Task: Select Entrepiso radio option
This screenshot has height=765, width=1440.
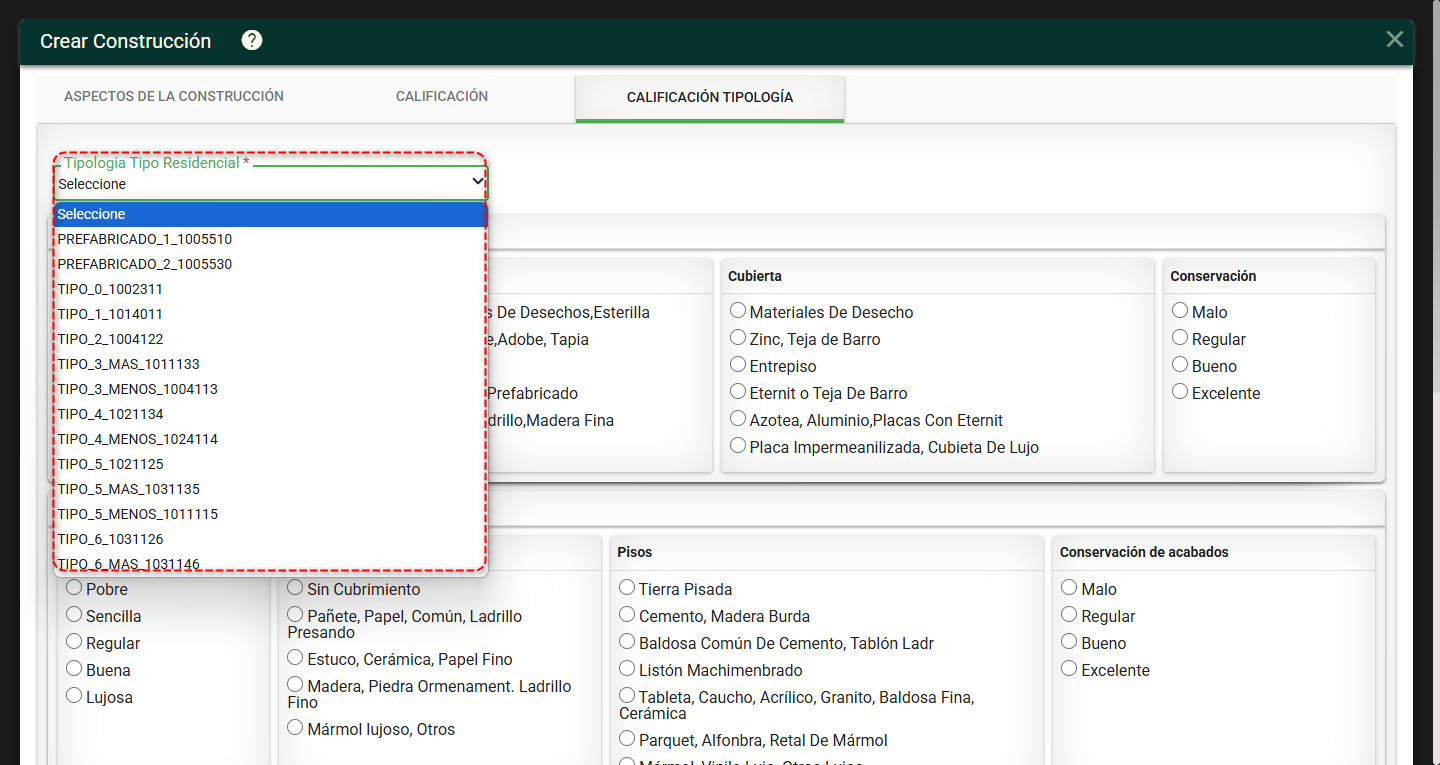Action: 738,365
